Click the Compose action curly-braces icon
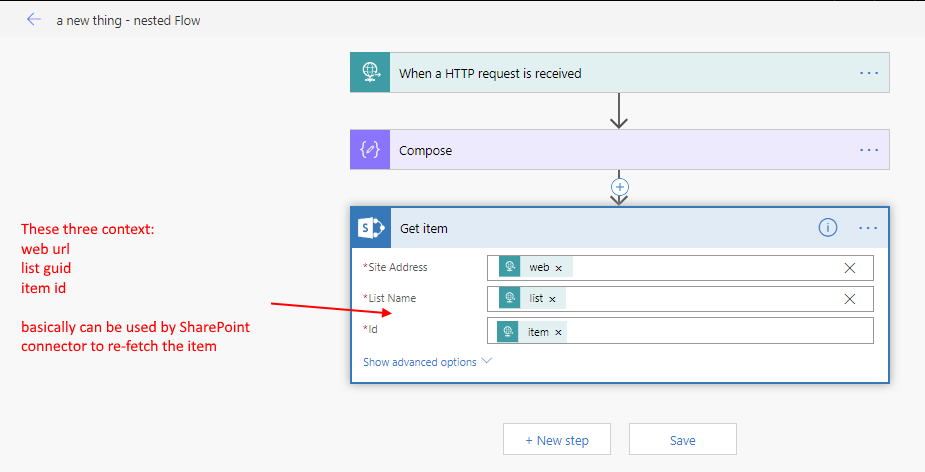Screen dimensions: 925x472 tap(370, 150)
